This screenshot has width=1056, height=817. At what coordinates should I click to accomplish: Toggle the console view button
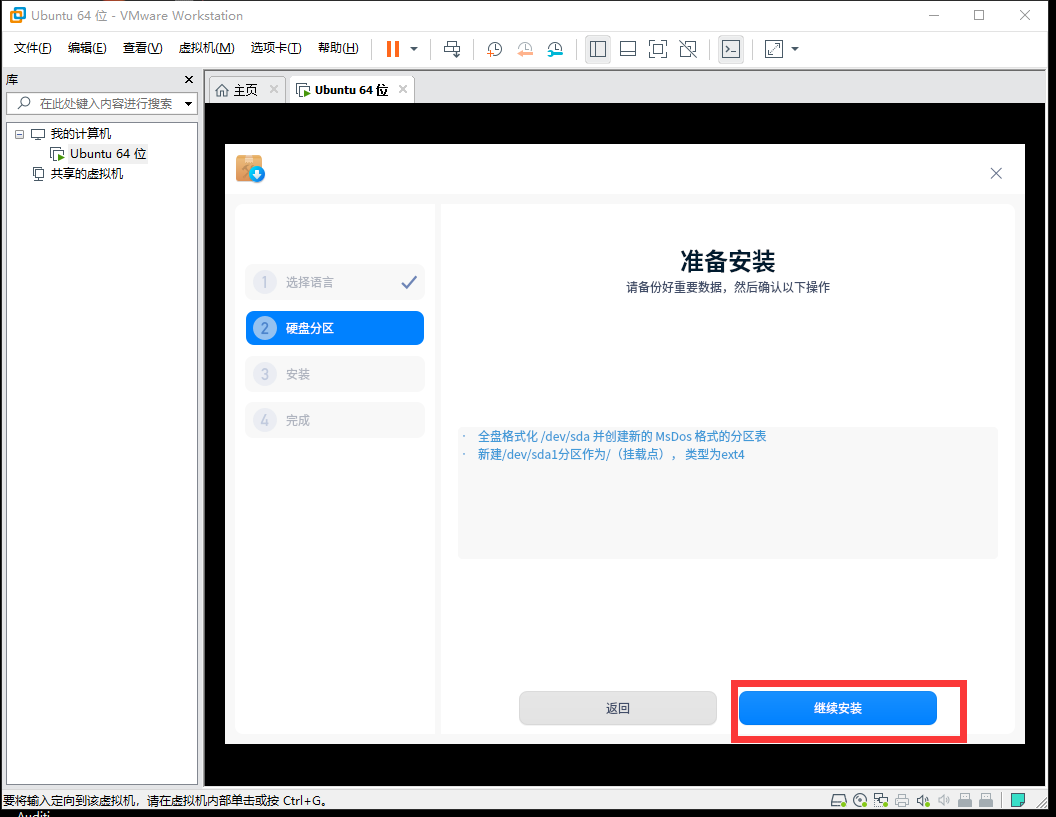tap(731, 48)
